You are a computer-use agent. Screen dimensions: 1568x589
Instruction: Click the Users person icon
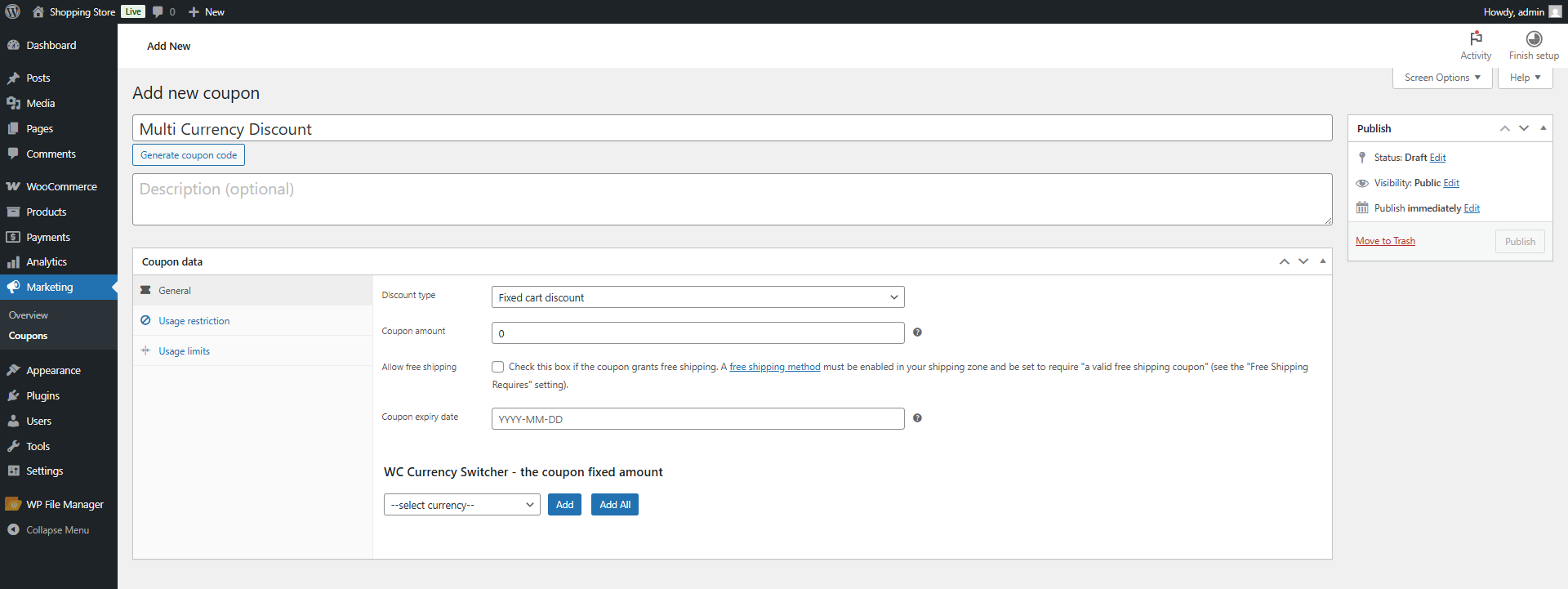[13, 421]
